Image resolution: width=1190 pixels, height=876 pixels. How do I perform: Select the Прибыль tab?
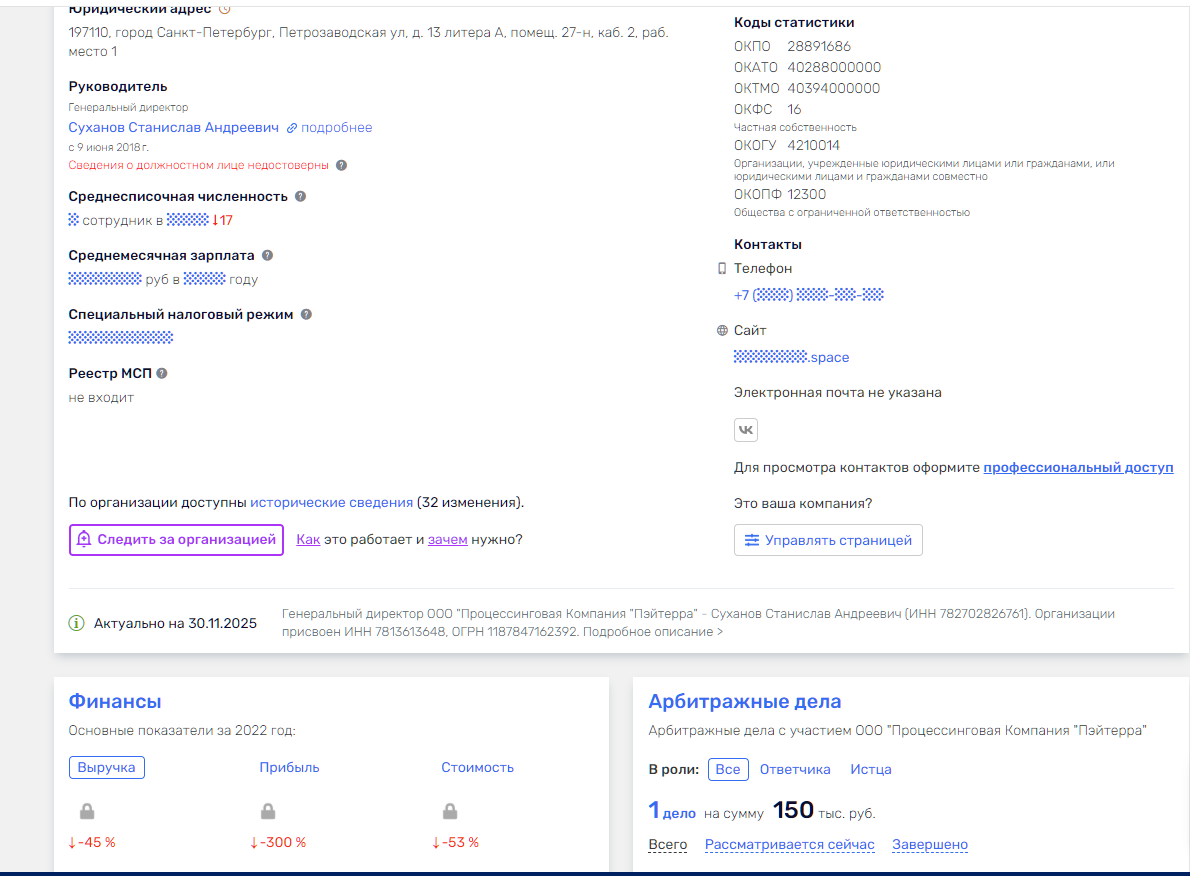(289, 767)
